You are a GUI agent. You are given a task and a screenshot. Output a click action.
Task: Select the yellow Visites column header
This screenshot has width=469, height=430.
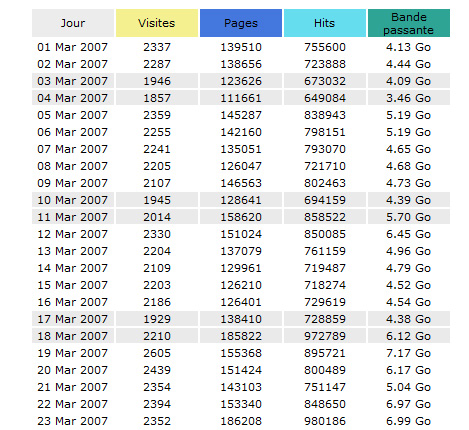pyautogui.click(x=157, y=23)
